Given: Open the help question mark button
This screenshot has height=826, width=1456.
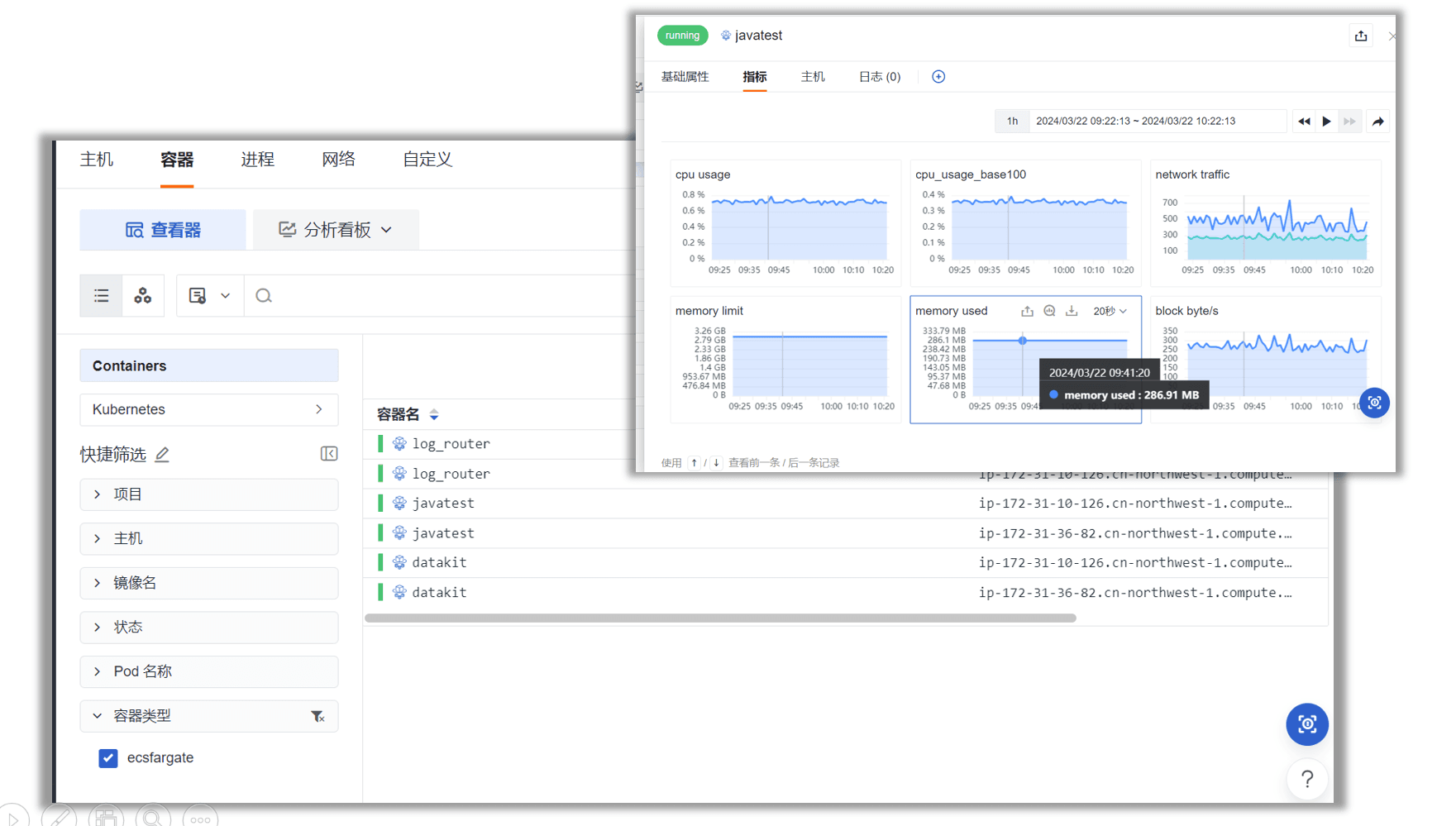Looking at the screenshot, I should point(1307,779).
